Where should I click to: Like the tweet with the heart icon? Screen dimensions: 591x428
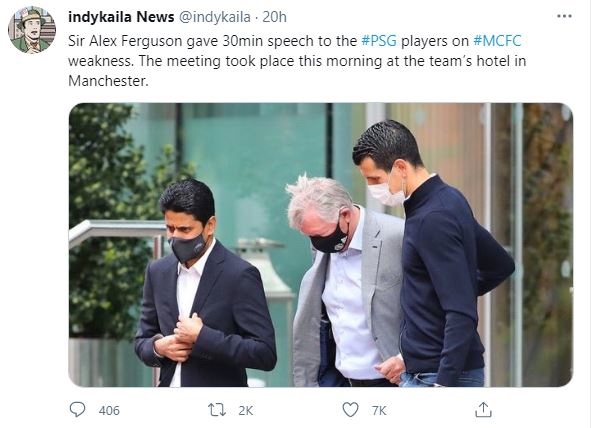(x=350, y=410)
